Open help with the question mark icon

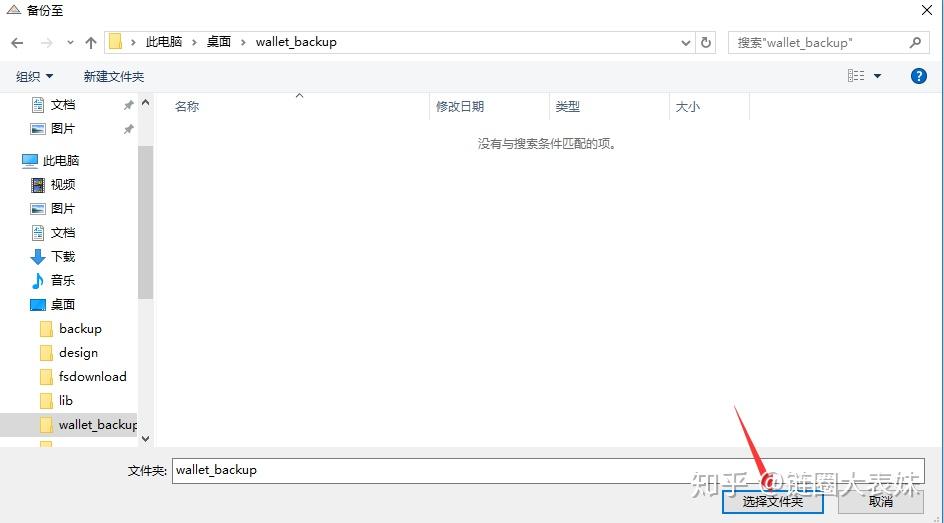pos(919,76)
